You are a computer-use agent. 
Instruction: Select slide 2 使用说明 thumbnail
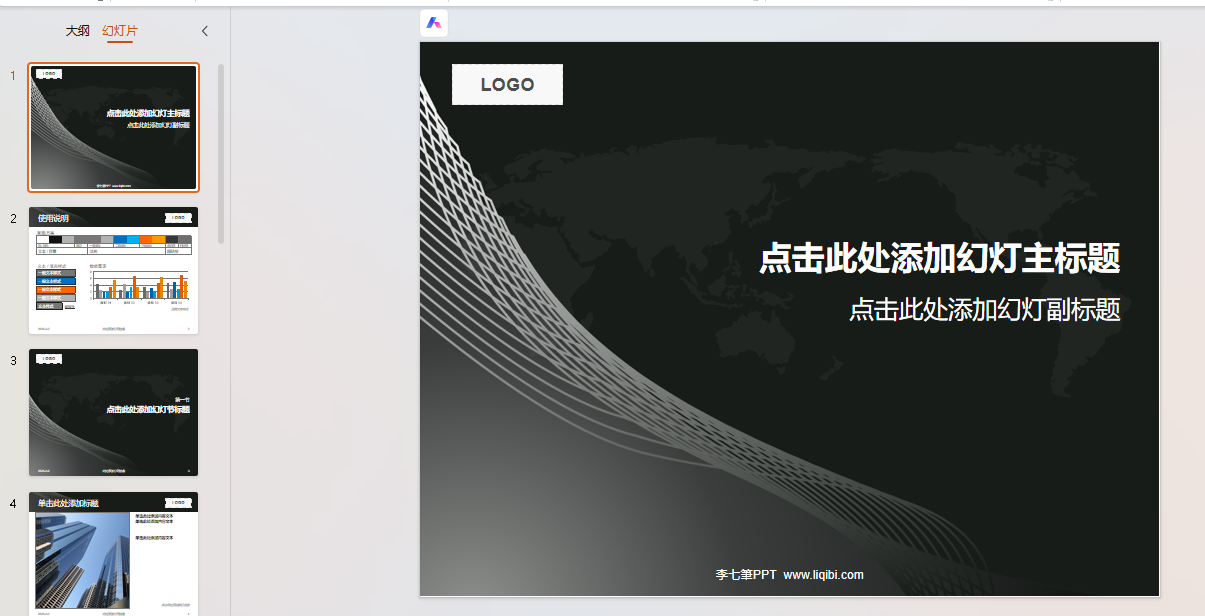[x=114, y=271]
